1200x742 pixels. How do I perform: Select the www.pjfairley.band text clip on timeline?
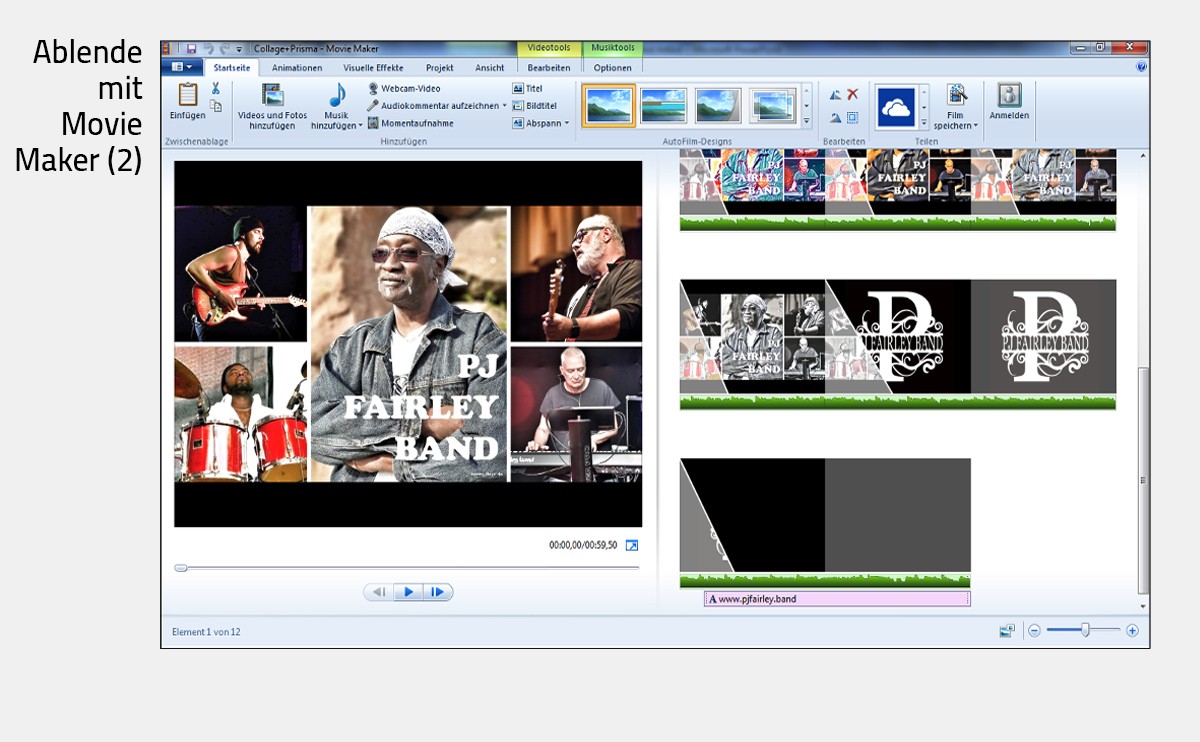[x=837, y=599]
